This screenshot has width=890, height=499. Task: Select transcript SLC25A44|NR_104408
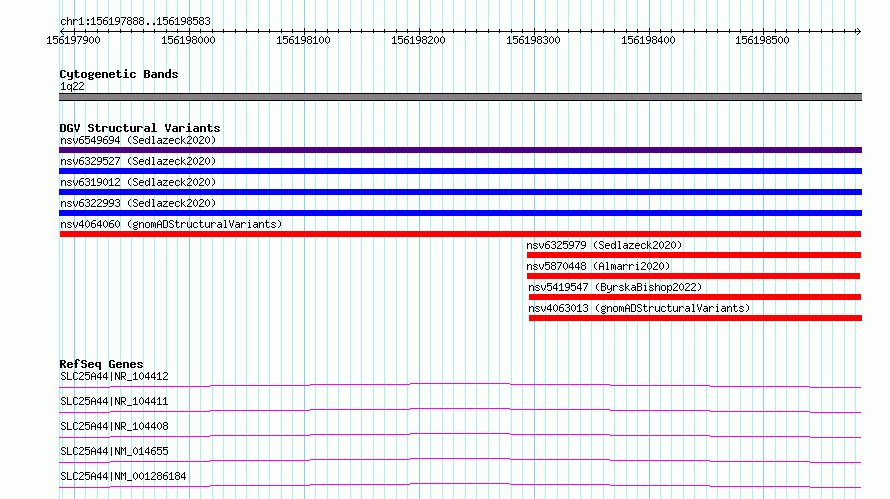coord(114,426)
